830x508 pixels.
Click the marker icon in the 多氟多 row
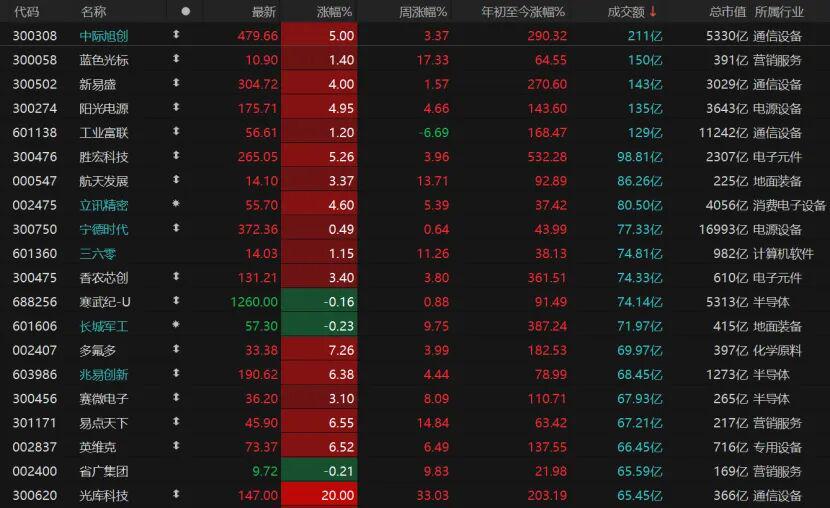coord(177,350)
